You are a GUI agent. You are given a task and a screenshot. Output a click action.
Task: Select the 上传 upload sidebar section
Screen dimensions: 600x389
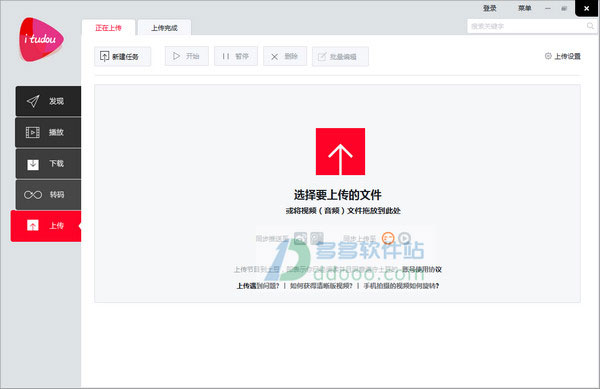[46, 226]
